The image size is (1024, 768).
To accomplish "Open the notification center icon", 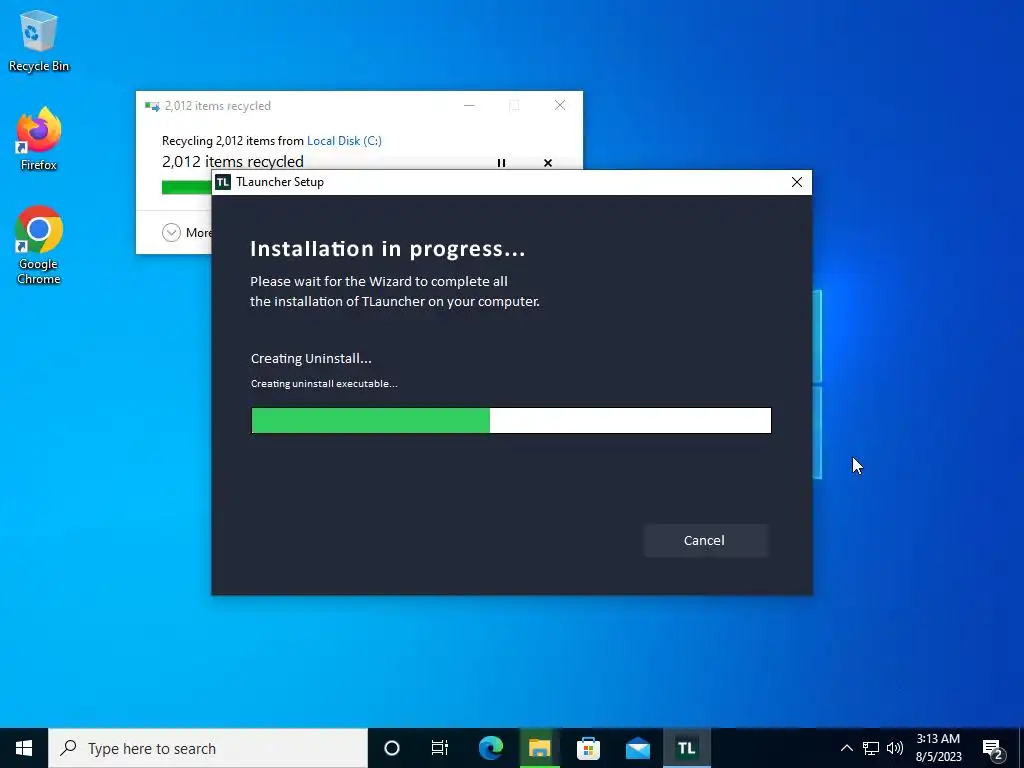I will pos(993,748).
